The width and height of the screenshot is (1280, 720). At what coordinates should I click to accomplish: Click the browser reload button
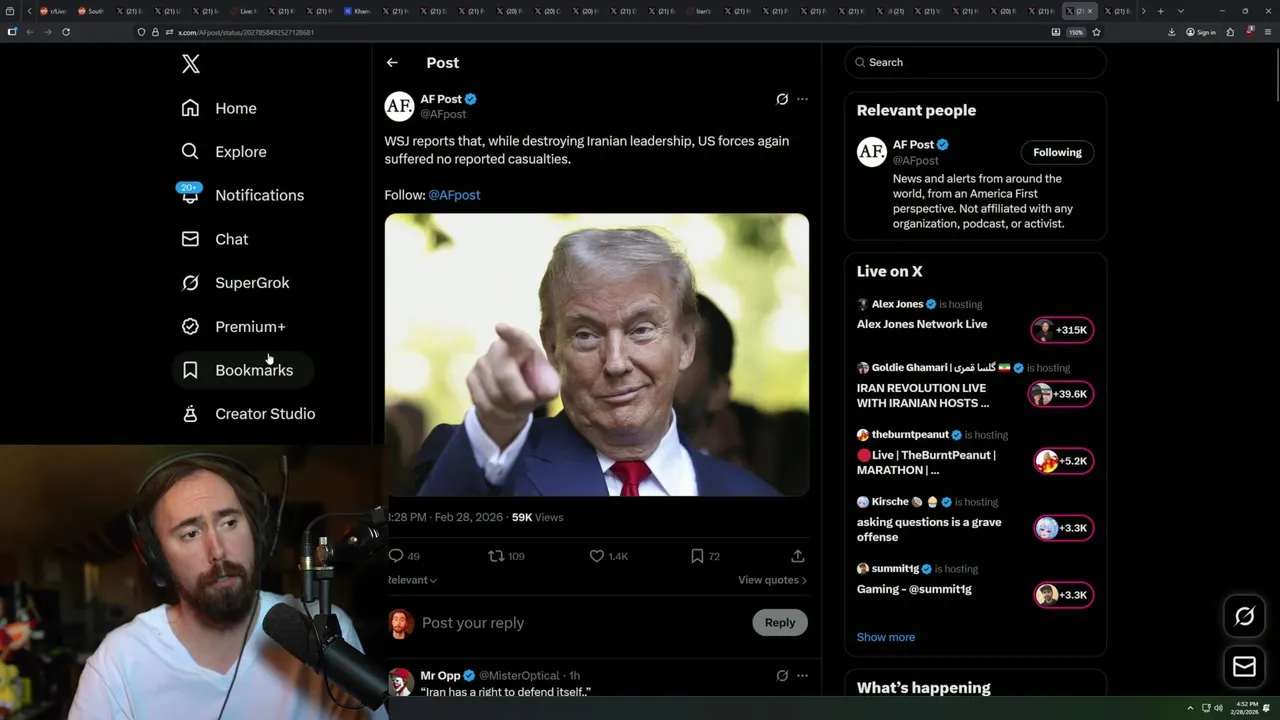pos(66,32)
